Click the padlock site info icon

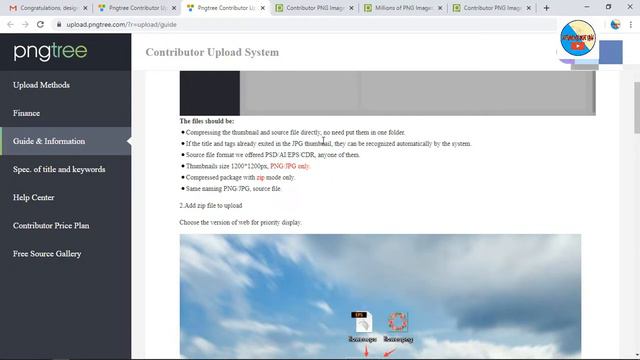(x=59, y=24)
